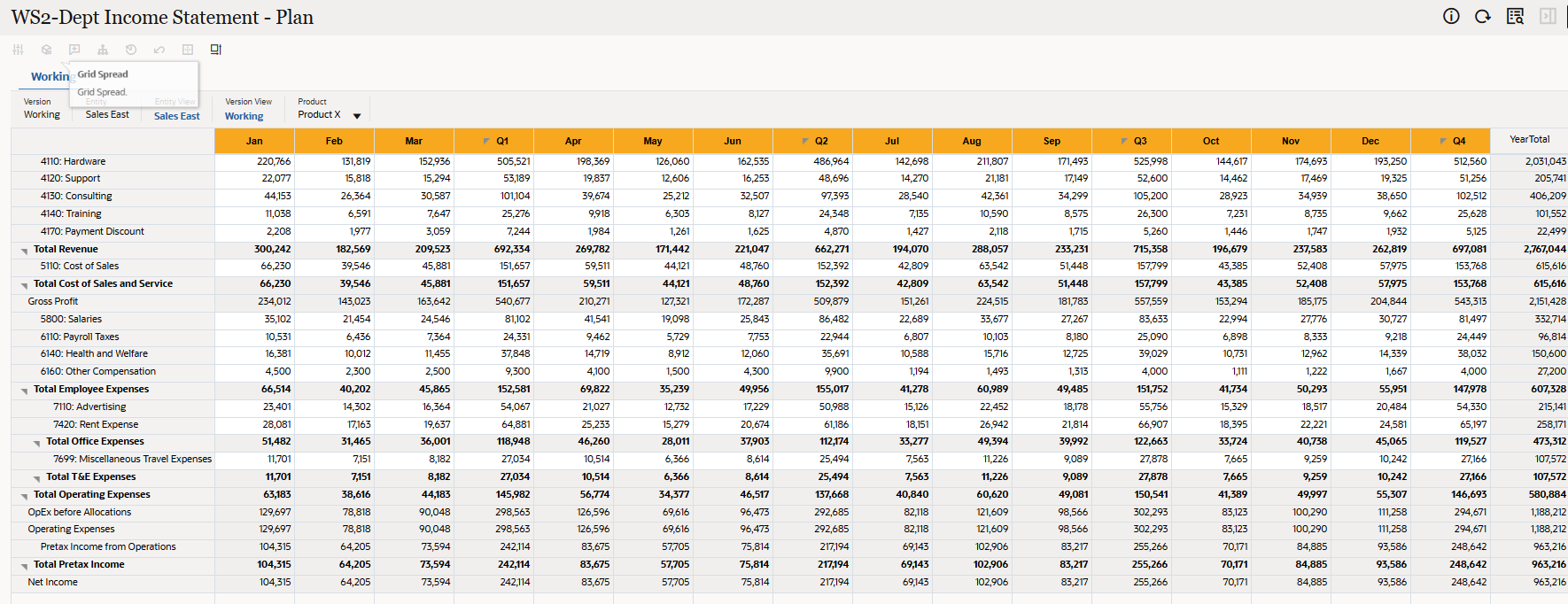Screen dimensions: 1568x604
Task: Click the Working Version View link
Action: (x=244, y=116)
